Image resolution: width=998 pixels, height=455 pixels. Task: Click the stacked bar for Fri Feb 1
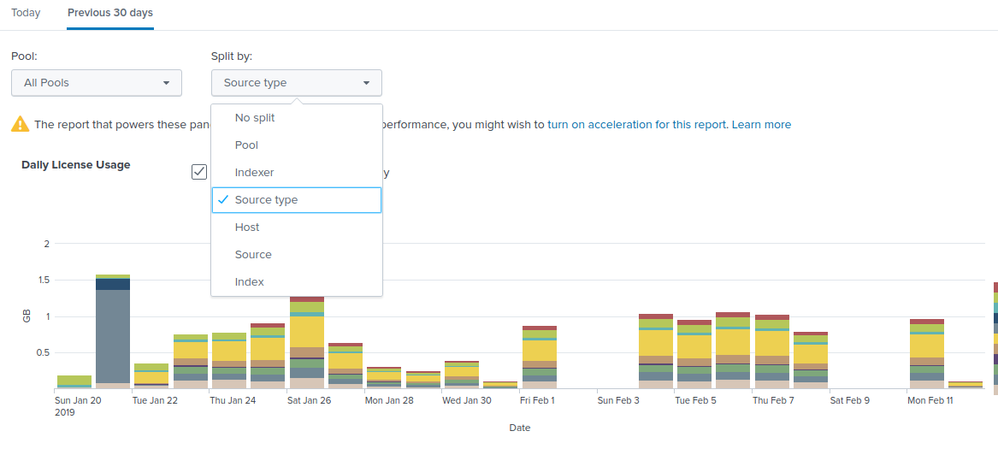(x=539, y=357)
